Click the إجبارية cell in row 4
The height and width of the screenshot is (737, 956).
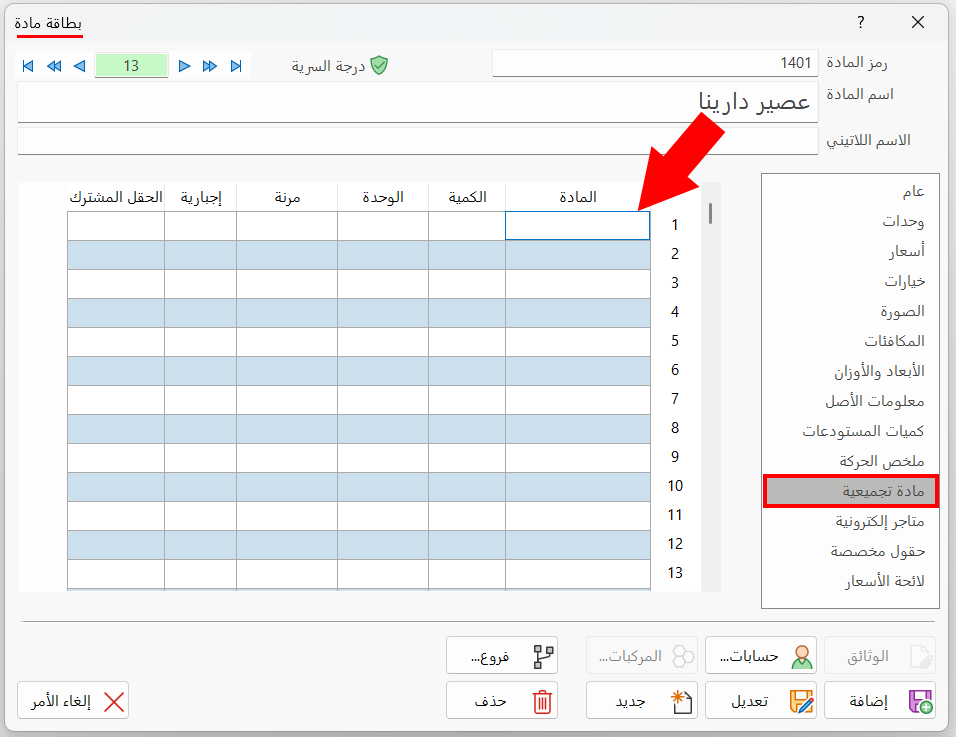click(x=201, y=313)
